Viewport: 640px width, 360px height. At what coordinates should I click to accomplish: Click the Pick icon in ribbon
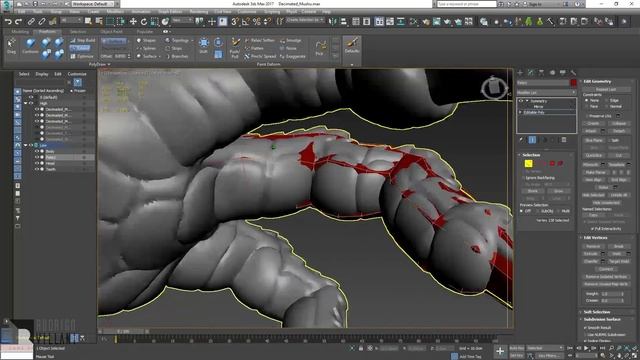[320, 48]
